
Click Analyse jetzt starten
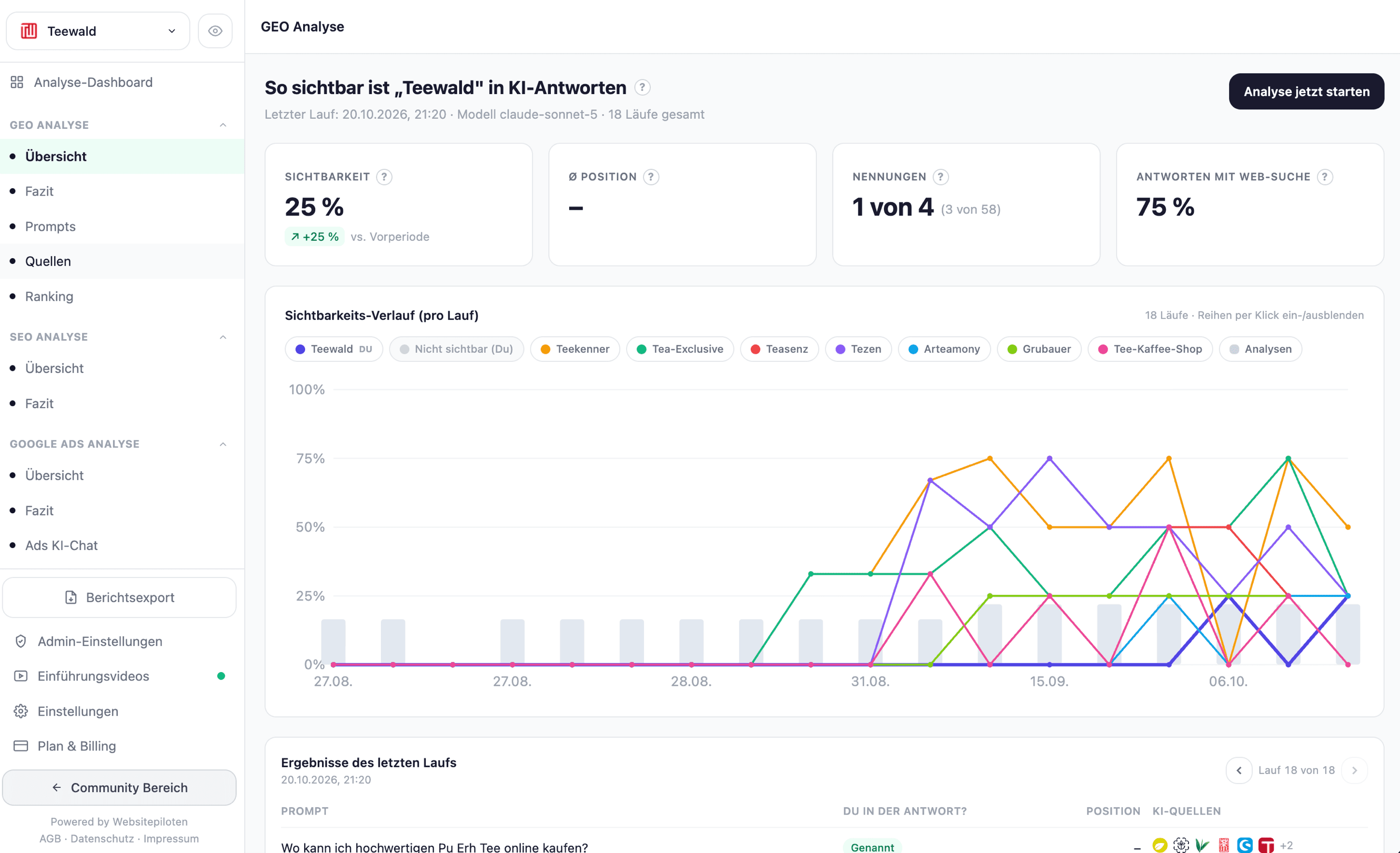coord(1306,92)
